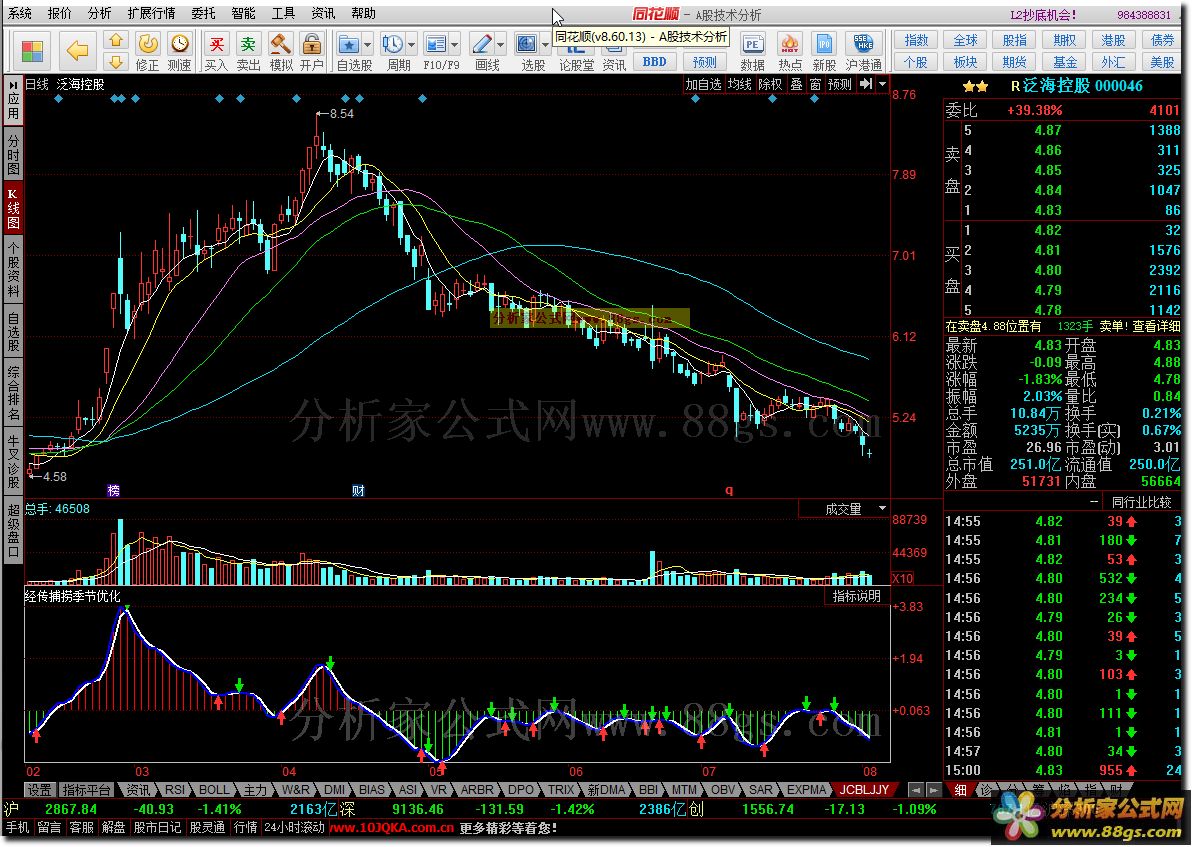
Task: Expand the 选股 dropdown arrow
Action: click(545, 44)
